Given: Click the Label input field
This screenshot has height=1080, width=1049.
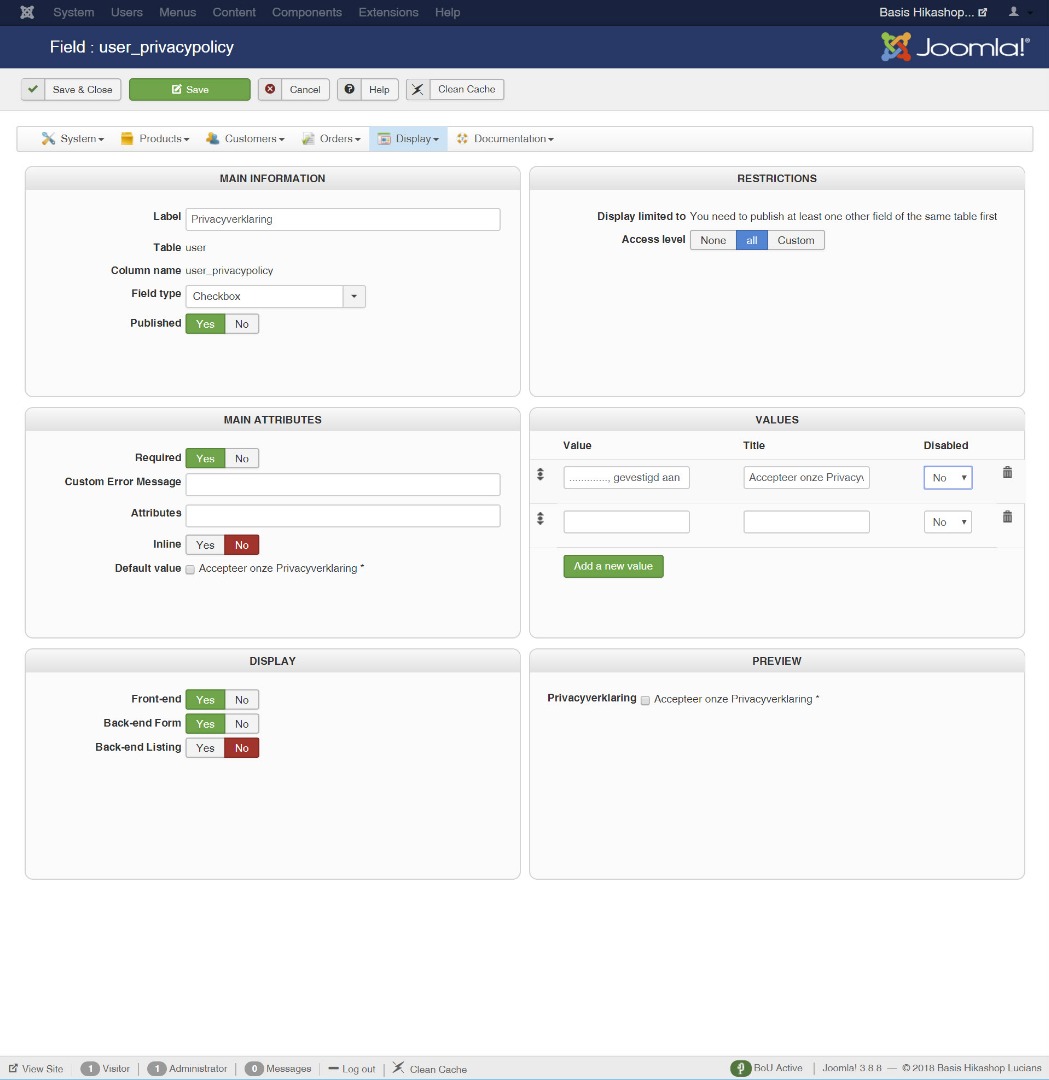Looking at the screenshot, I should point(343,219).
